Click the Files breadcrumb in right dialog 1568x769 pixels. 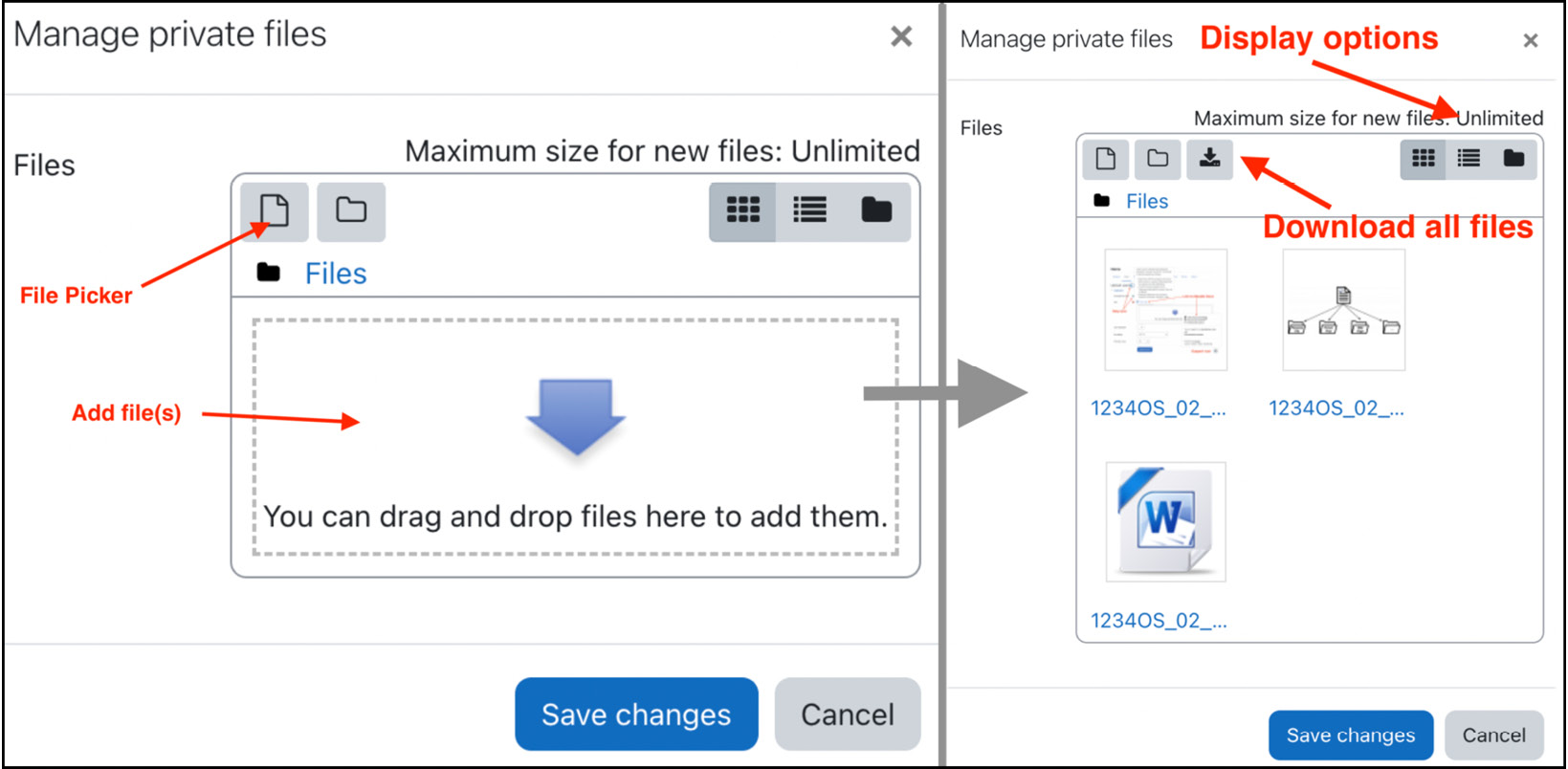pyautogui.click(x=1147, y=202)
